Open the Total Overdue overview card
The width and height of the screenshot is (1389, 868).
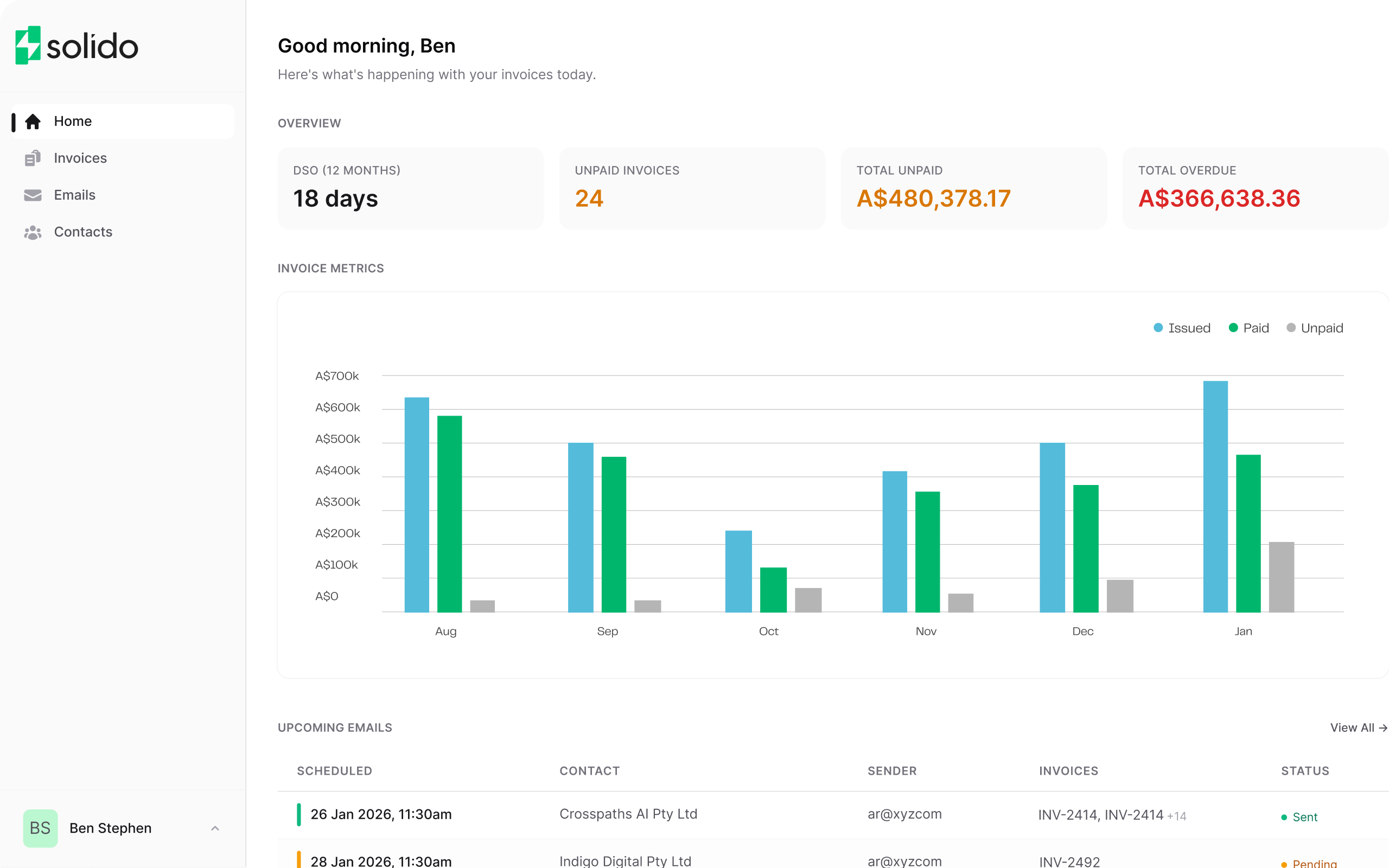[x=1256, y=188]
